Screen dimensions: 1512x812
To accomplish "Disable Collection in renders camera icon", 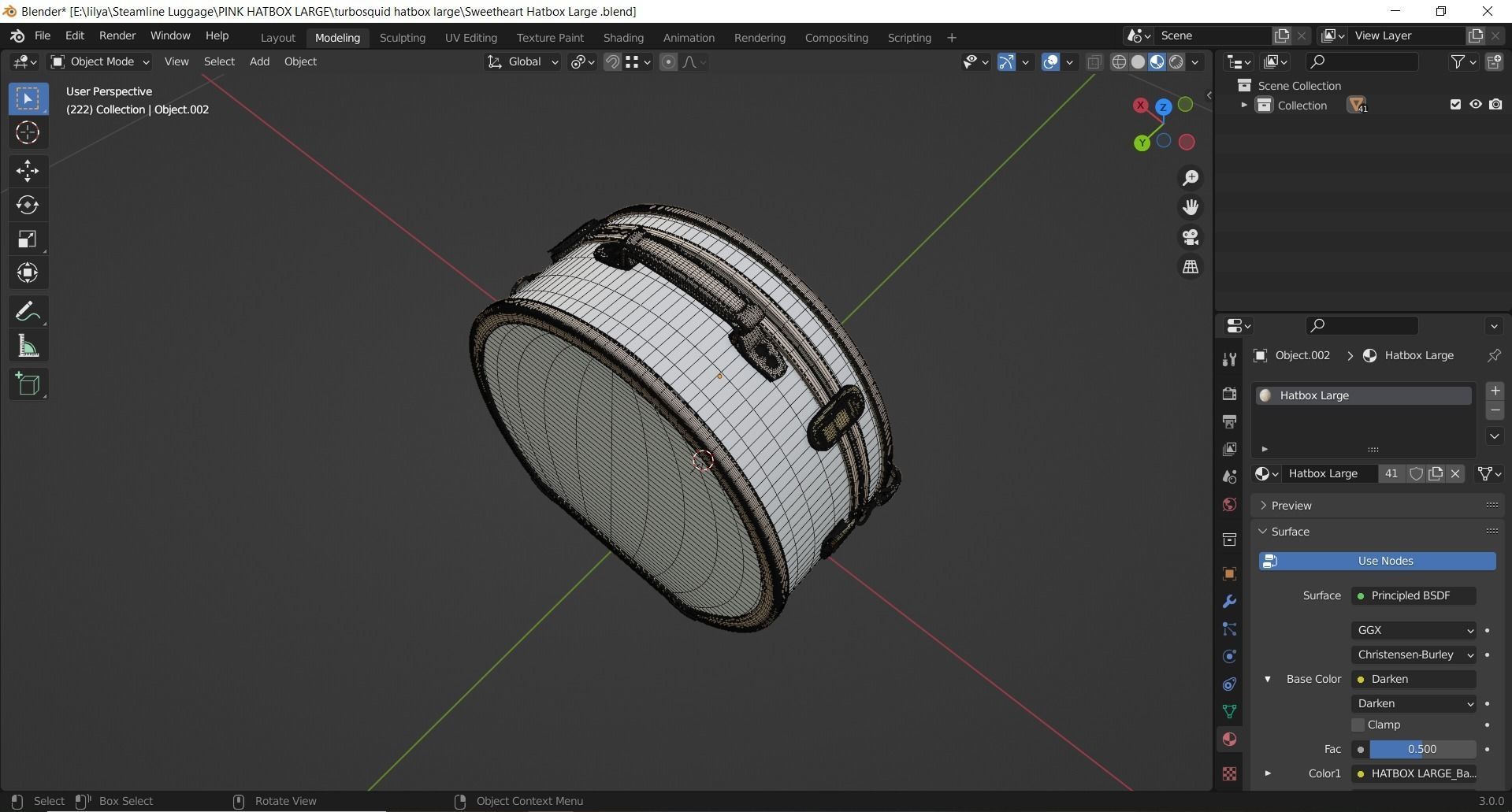I will [x=1495, y=105].
